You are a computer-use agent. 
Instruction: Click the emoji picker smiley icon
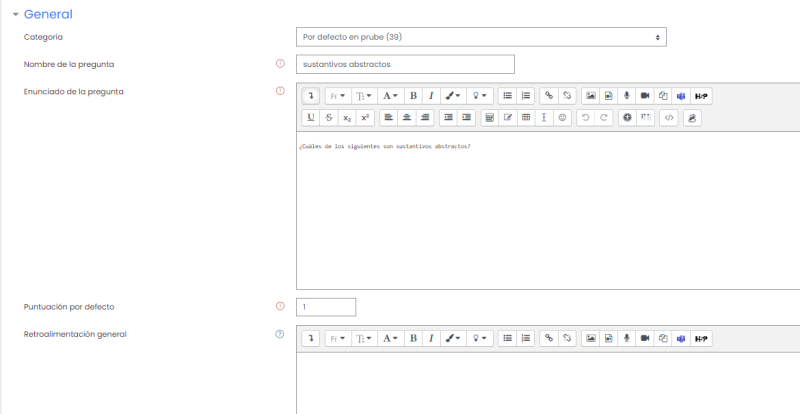tap(563, 117)
